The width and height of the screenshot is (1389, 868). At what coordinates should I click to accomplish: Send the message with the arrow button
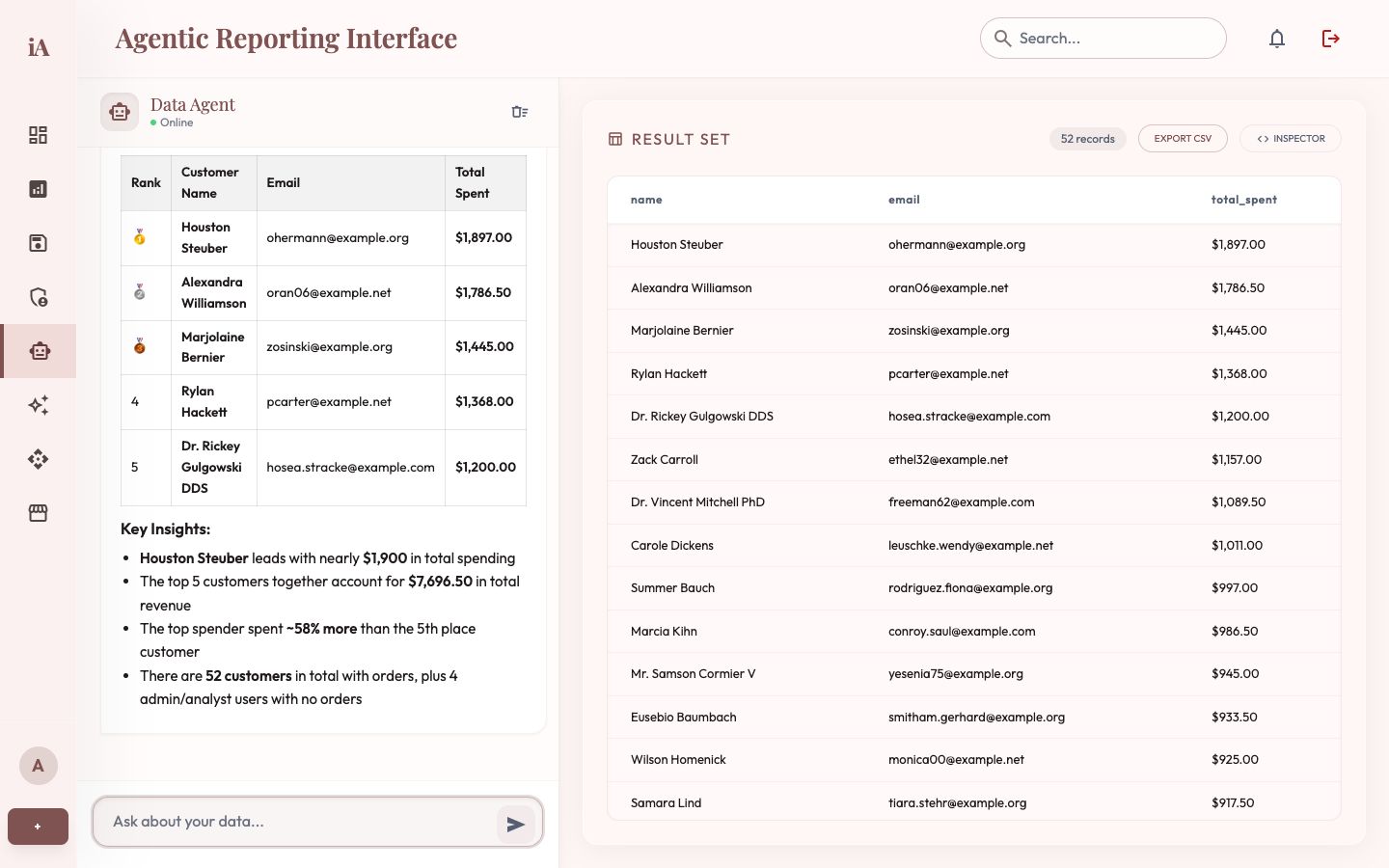pos(516,825)
